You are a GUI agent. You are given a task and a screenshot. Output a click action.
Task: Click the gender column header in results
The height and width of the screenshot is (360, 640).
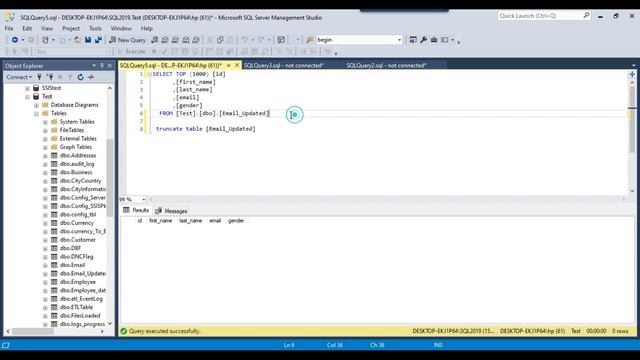[236, 221]
